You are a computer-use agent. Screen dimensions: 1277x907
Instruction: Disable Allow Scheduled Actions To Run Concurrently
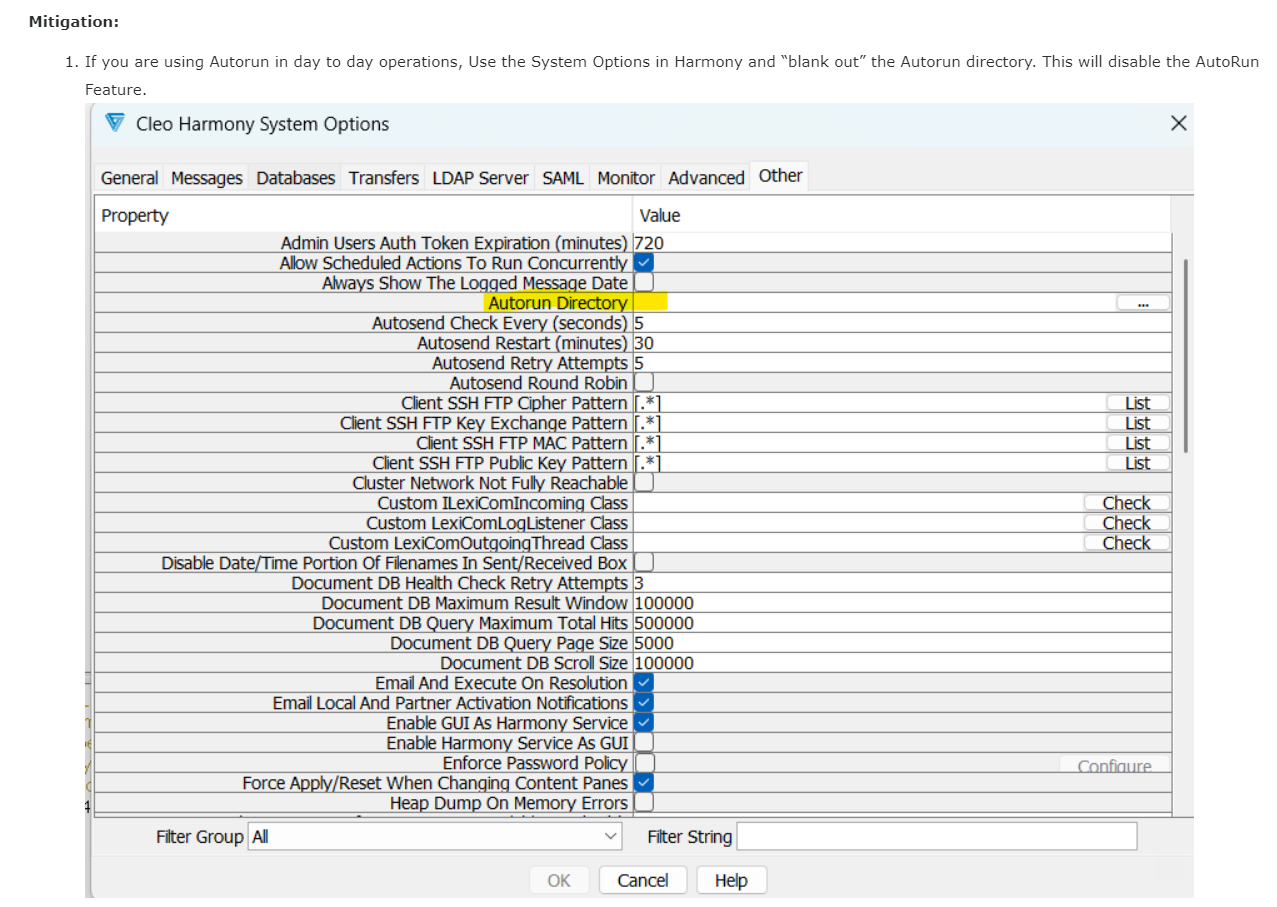pos(643,262)
